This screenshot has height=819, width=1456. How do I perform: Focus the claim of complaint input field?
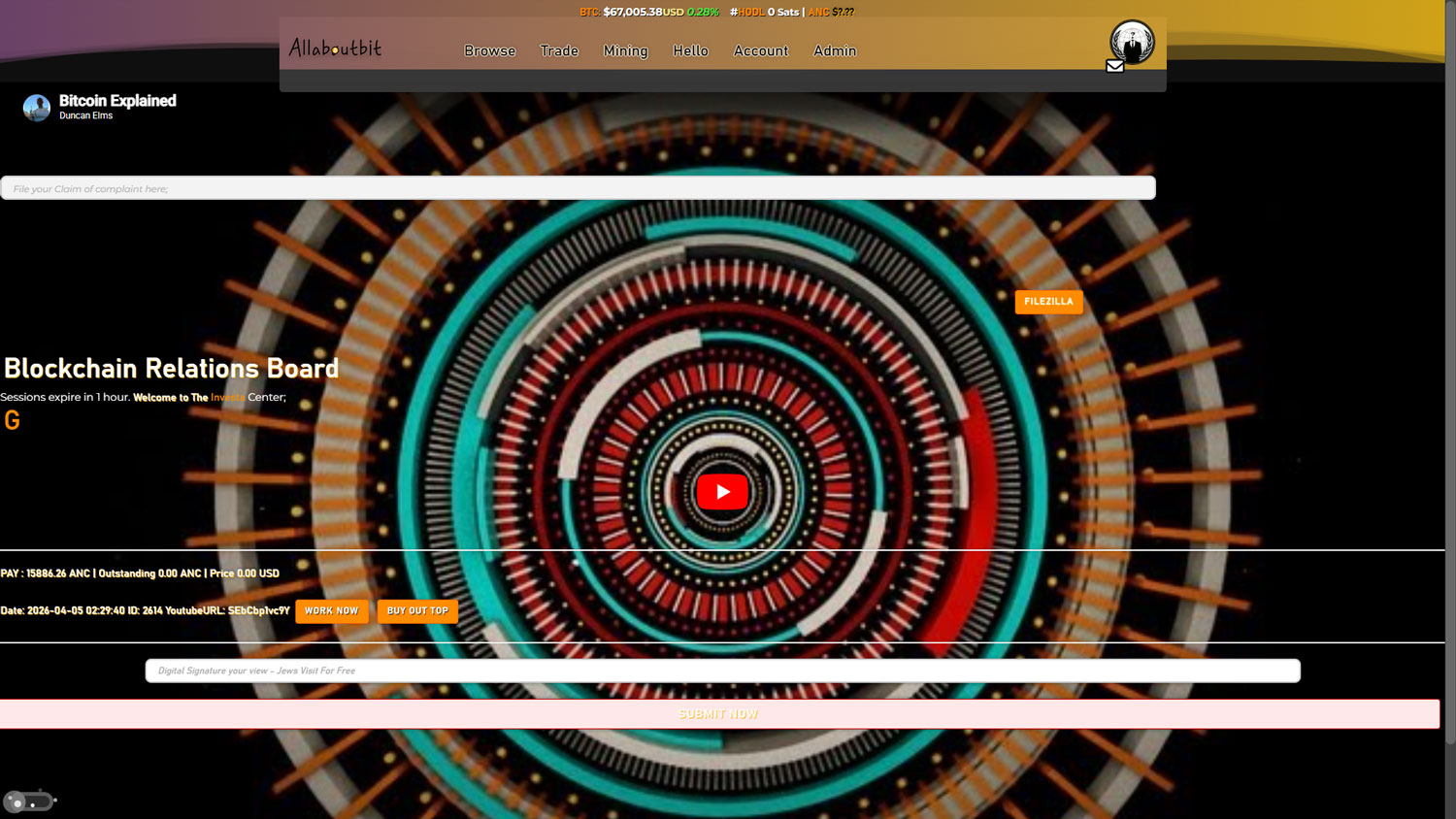tap(578, 188)
